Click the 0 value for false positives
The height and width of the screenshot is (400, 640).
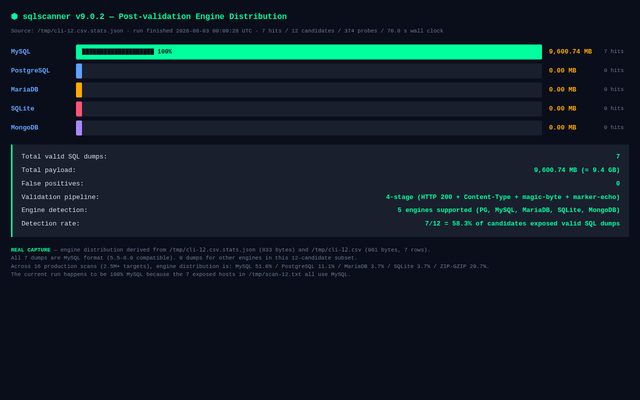[x=618, y=184]
